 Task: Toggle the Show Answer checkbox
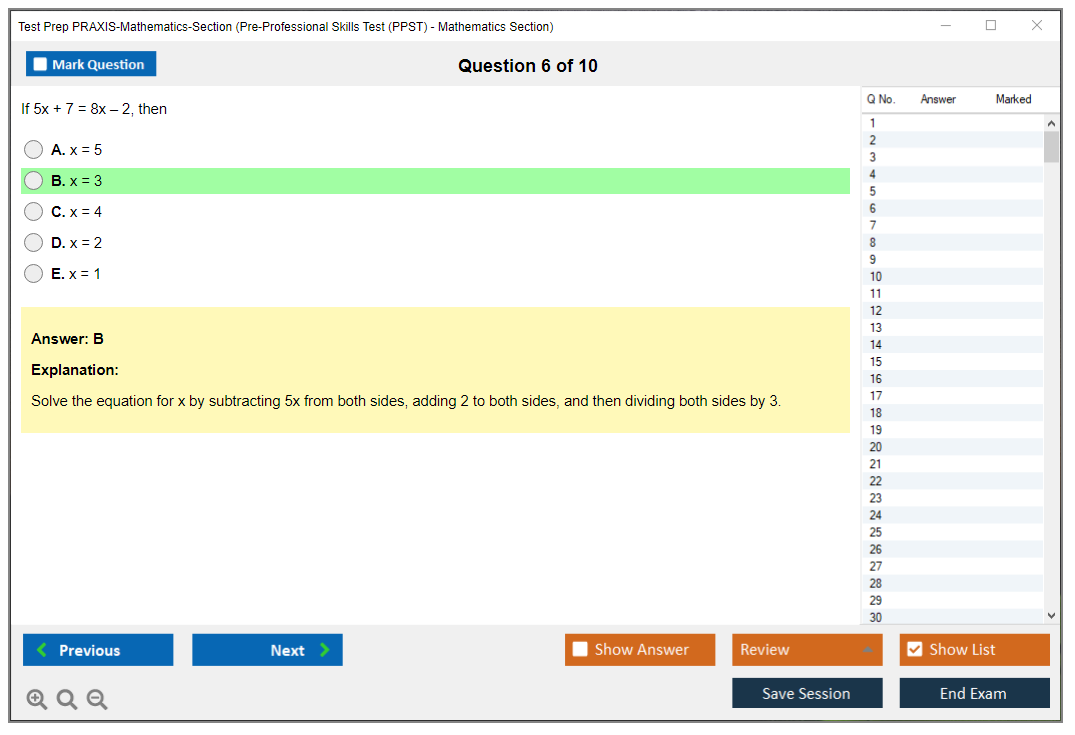(580, 650)
